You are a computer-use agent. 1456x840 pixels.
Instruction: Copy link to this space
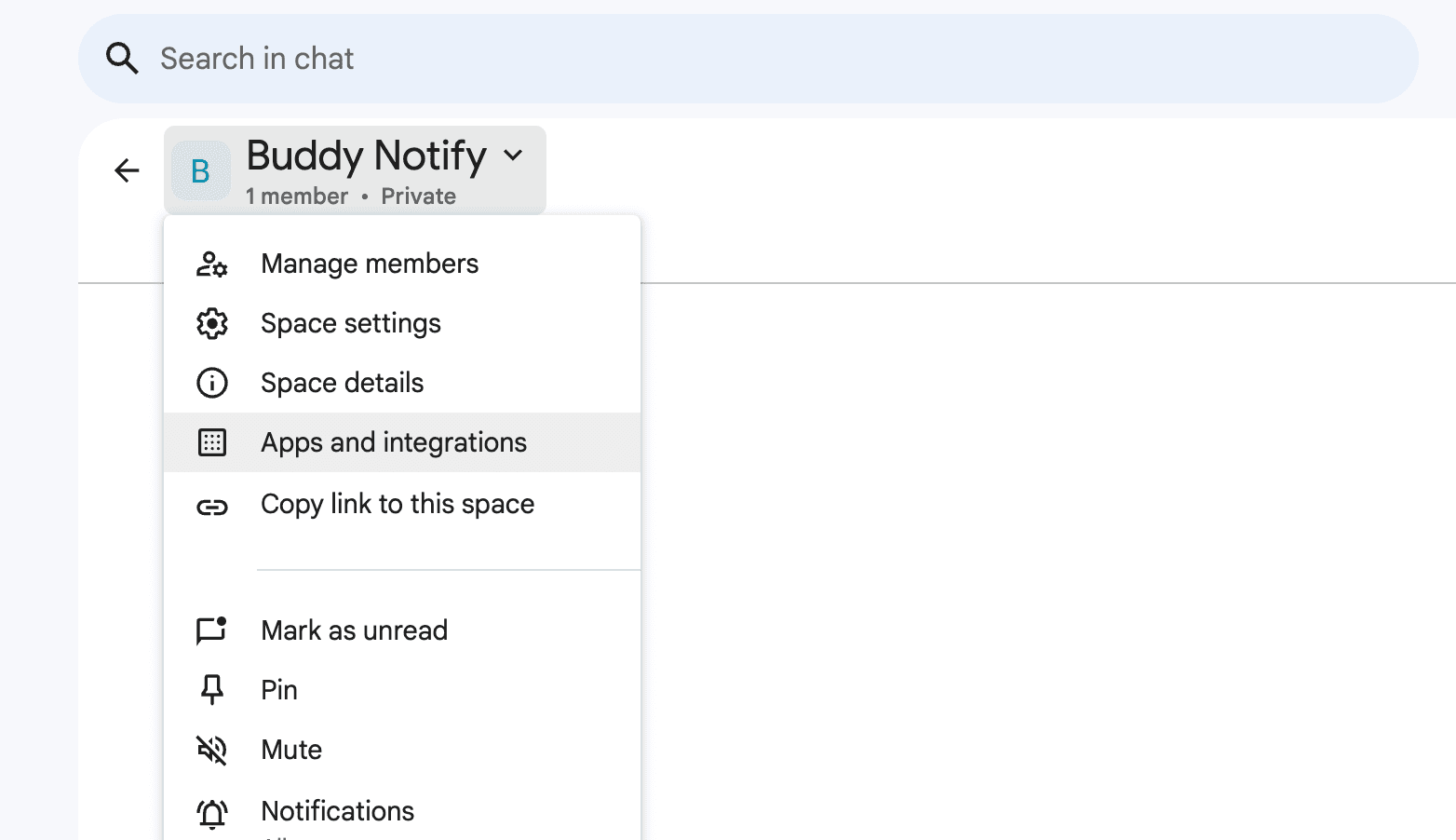pyautogui.click(x=397, y=504)
